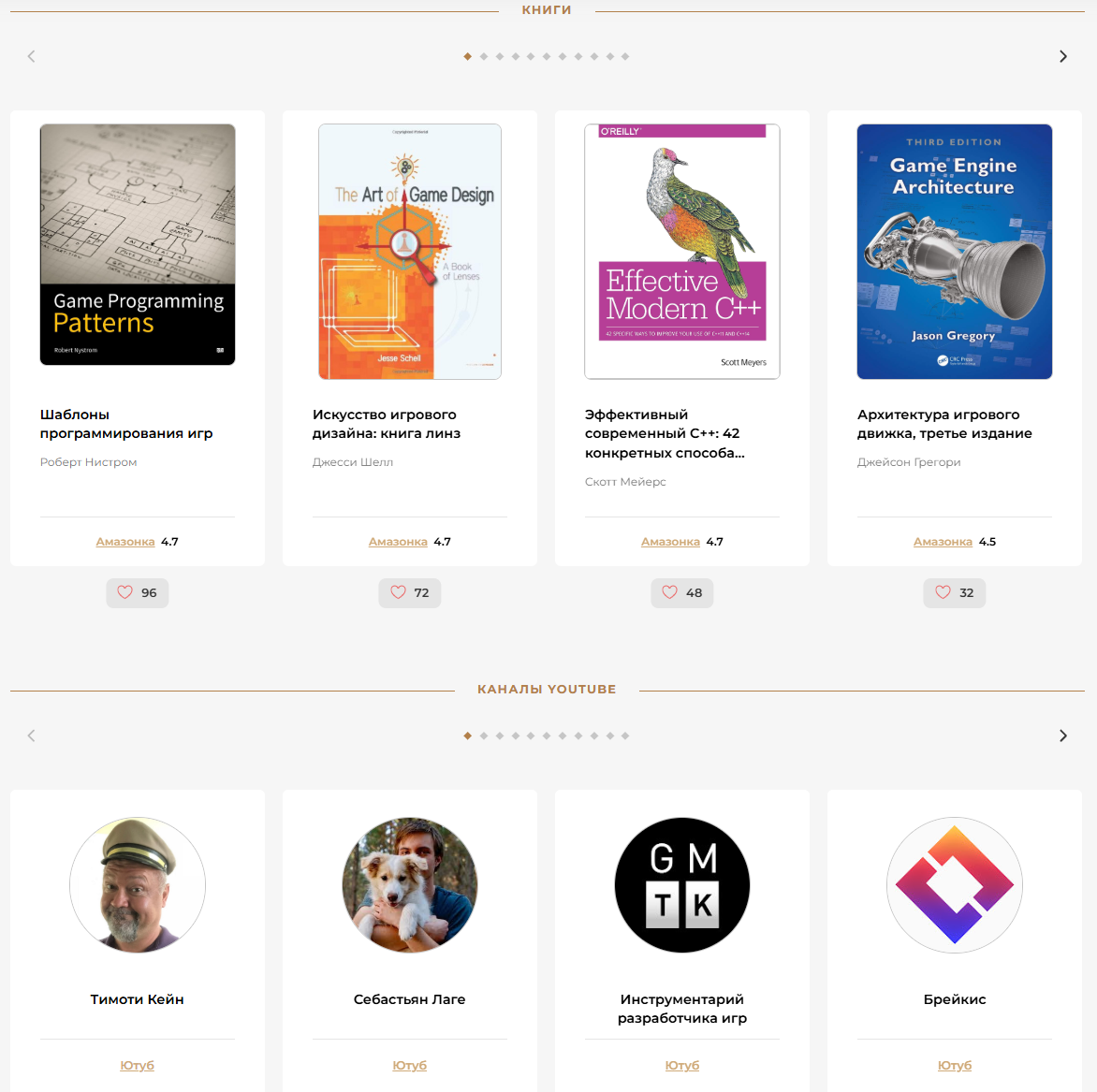
Task: Open Тимоти Кейн channel avatar
Action: point(137,885)
